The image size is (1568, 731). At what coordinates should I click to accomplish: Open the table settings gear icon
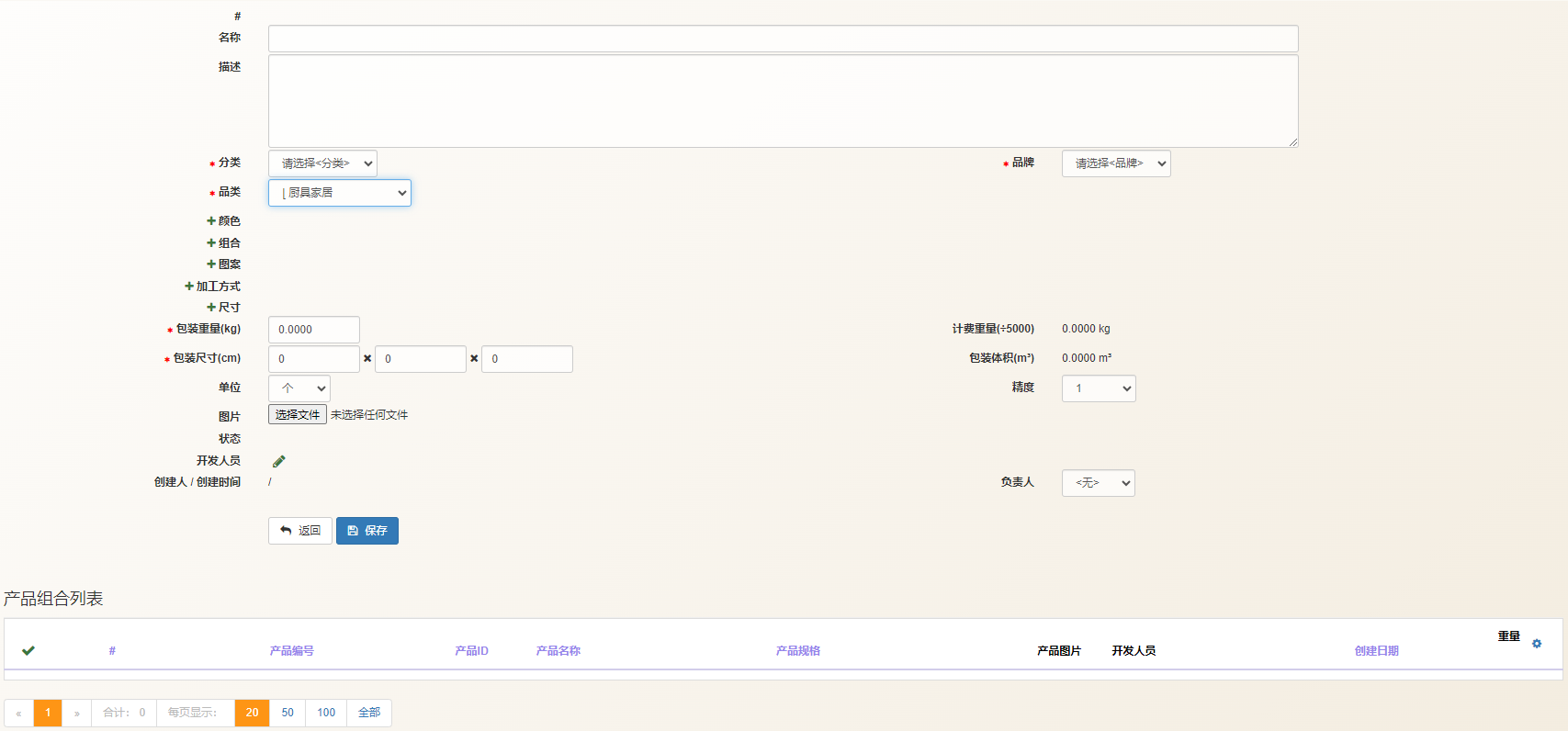pyautogui.click(x=1537, y=644)
